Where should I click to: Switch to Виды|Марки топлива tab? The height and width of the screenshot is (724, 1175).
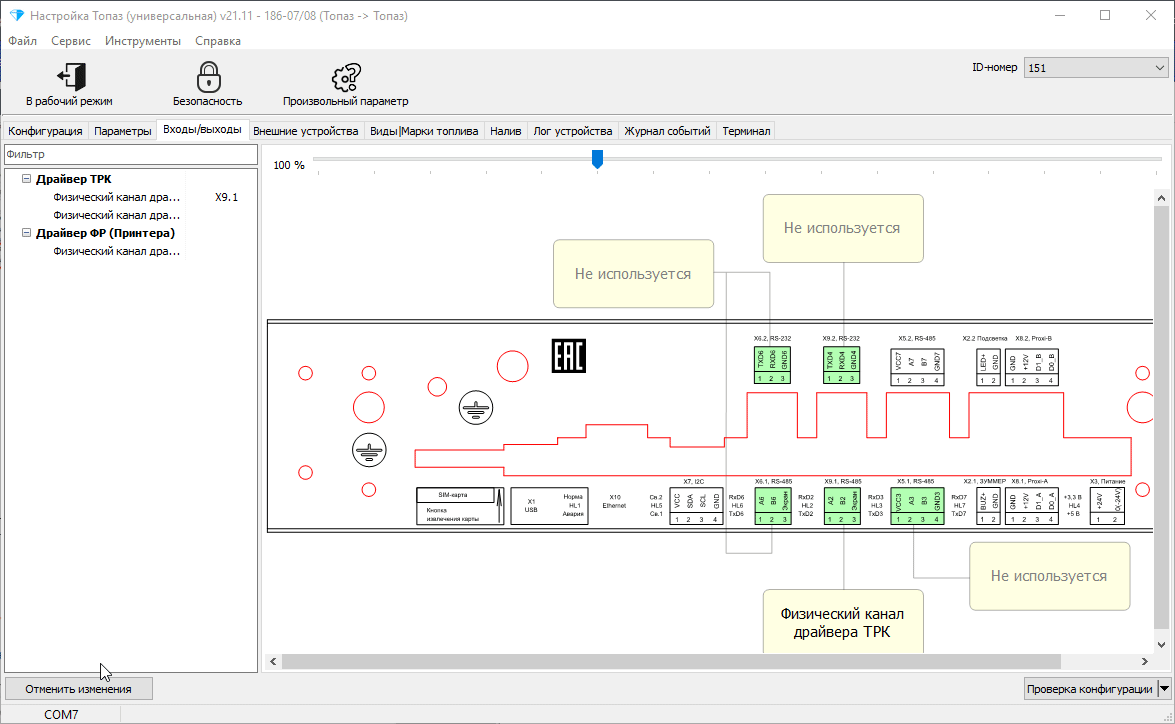click(x=423, y=130)
